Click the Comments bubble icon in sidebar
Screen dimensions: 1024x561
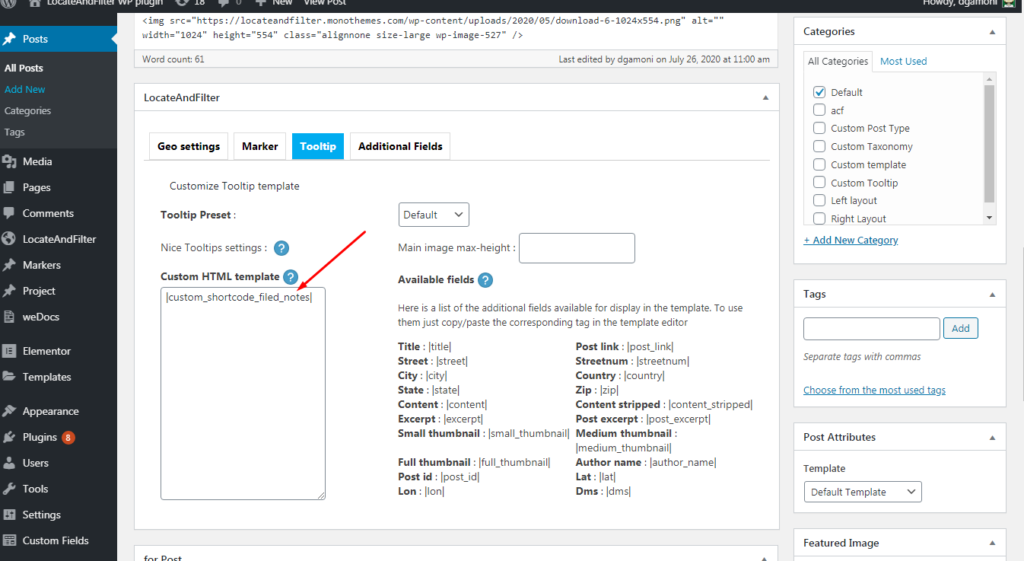coord(9,214)
